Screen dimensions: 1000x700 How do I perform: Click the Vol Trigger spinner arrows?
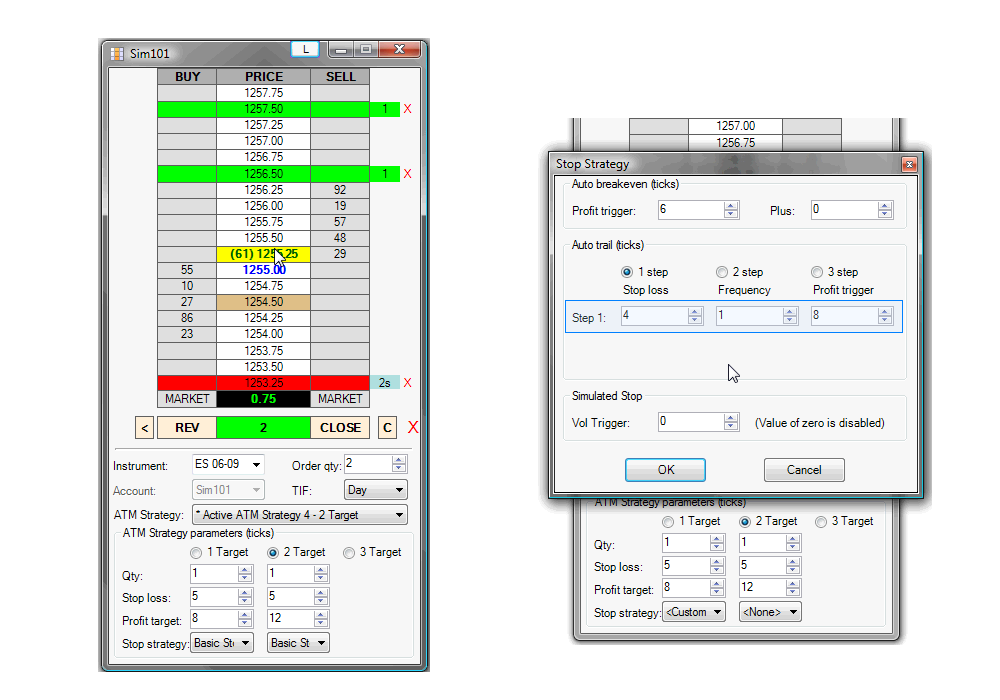731,422
